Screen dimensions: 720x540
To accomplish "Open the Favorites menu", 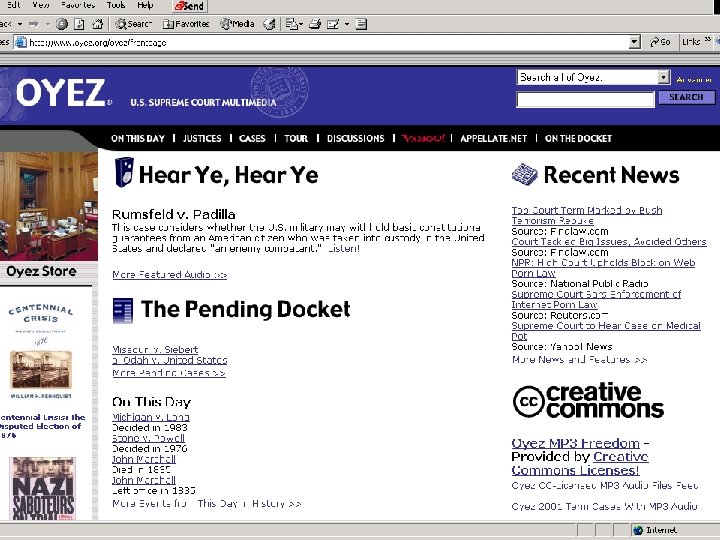I will tap(78, 5).
